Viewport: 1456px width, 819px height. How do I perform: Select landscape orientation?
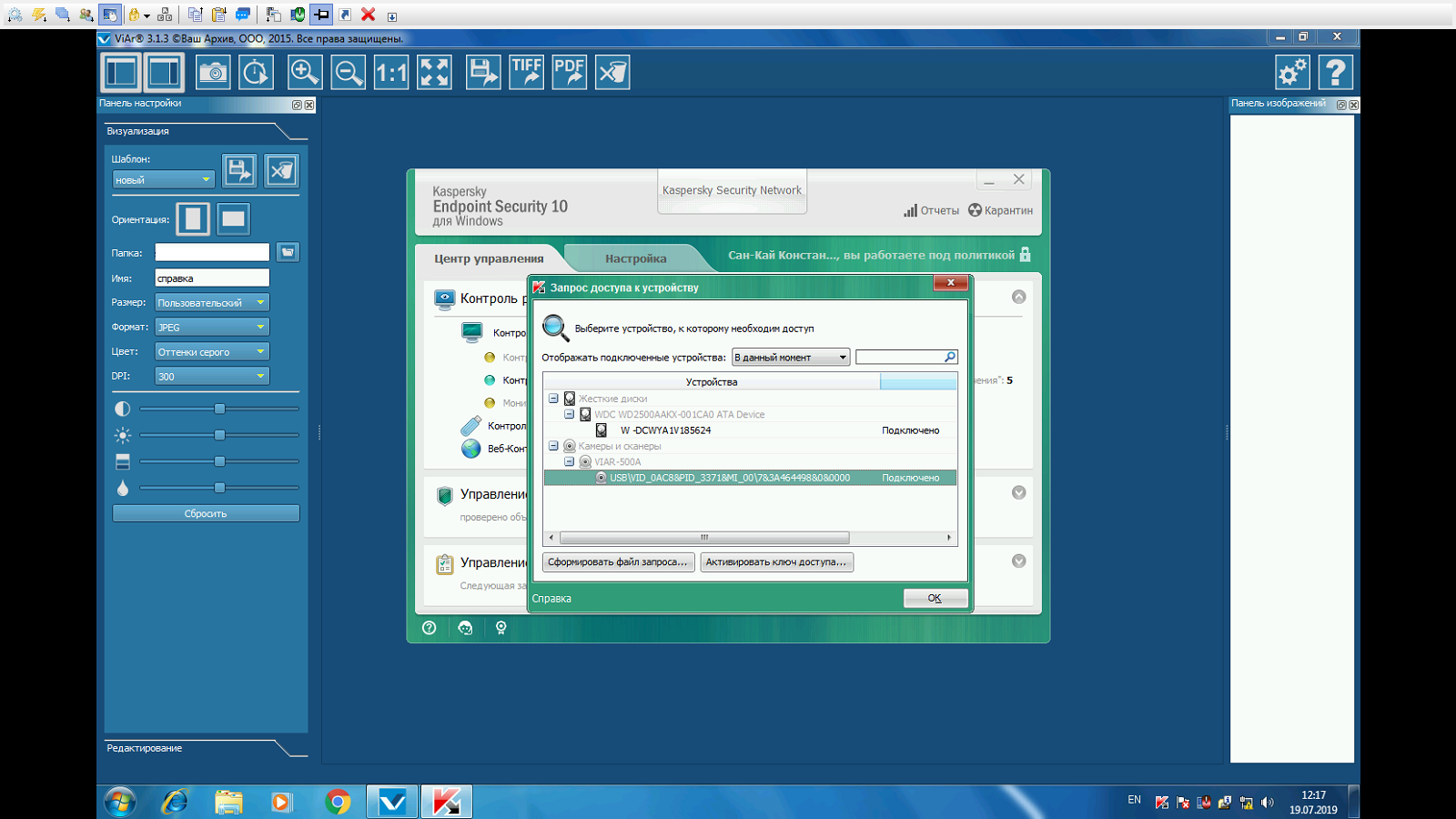[x=233, y=218]
